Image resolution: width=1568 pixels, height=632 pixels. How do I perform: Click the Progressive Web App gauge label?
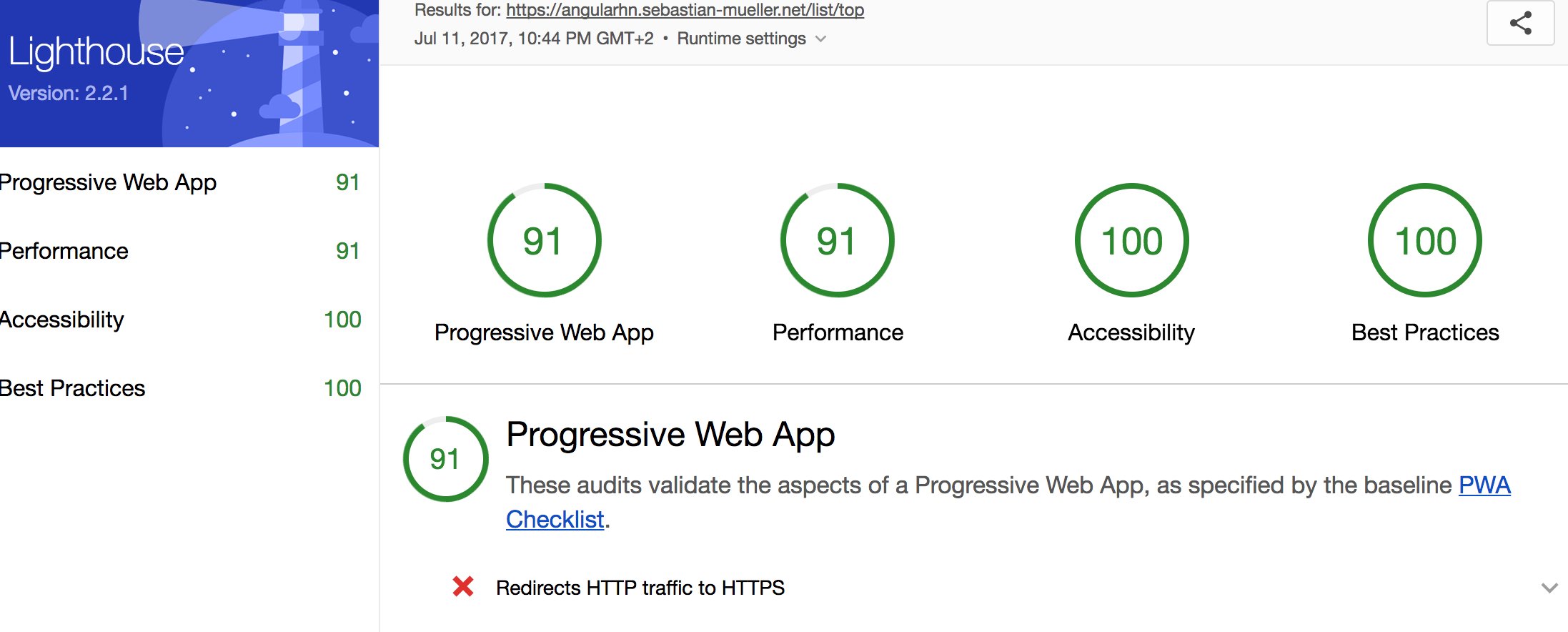(x=544, y=332)
